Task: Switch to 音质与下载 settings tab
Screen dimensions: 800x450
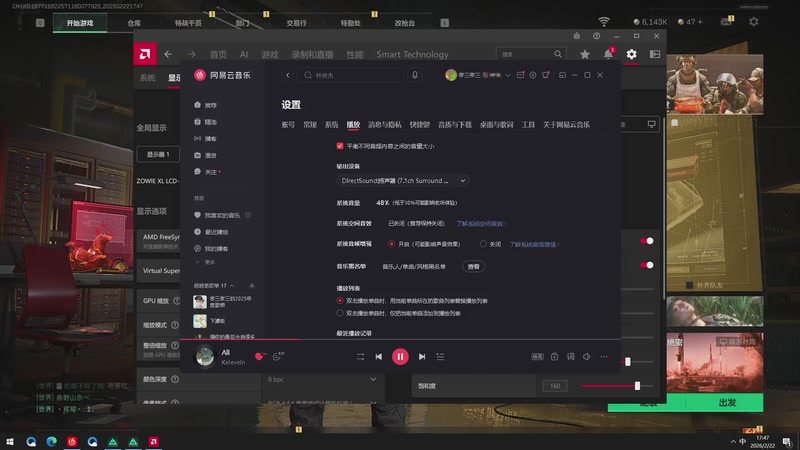Action: [455, 124]
